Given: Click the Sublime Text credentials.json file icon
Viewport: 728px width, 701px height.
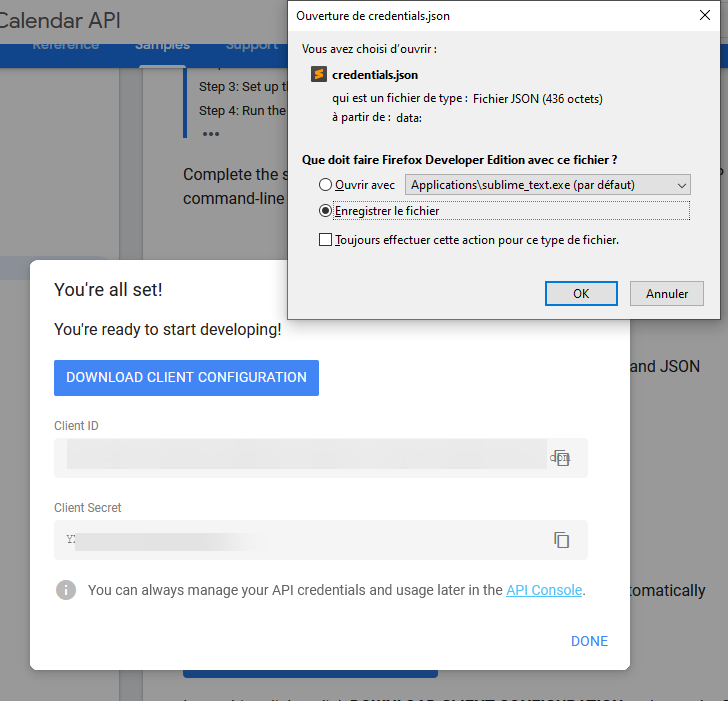Looking at the screenshot, I should coord(318,74).
